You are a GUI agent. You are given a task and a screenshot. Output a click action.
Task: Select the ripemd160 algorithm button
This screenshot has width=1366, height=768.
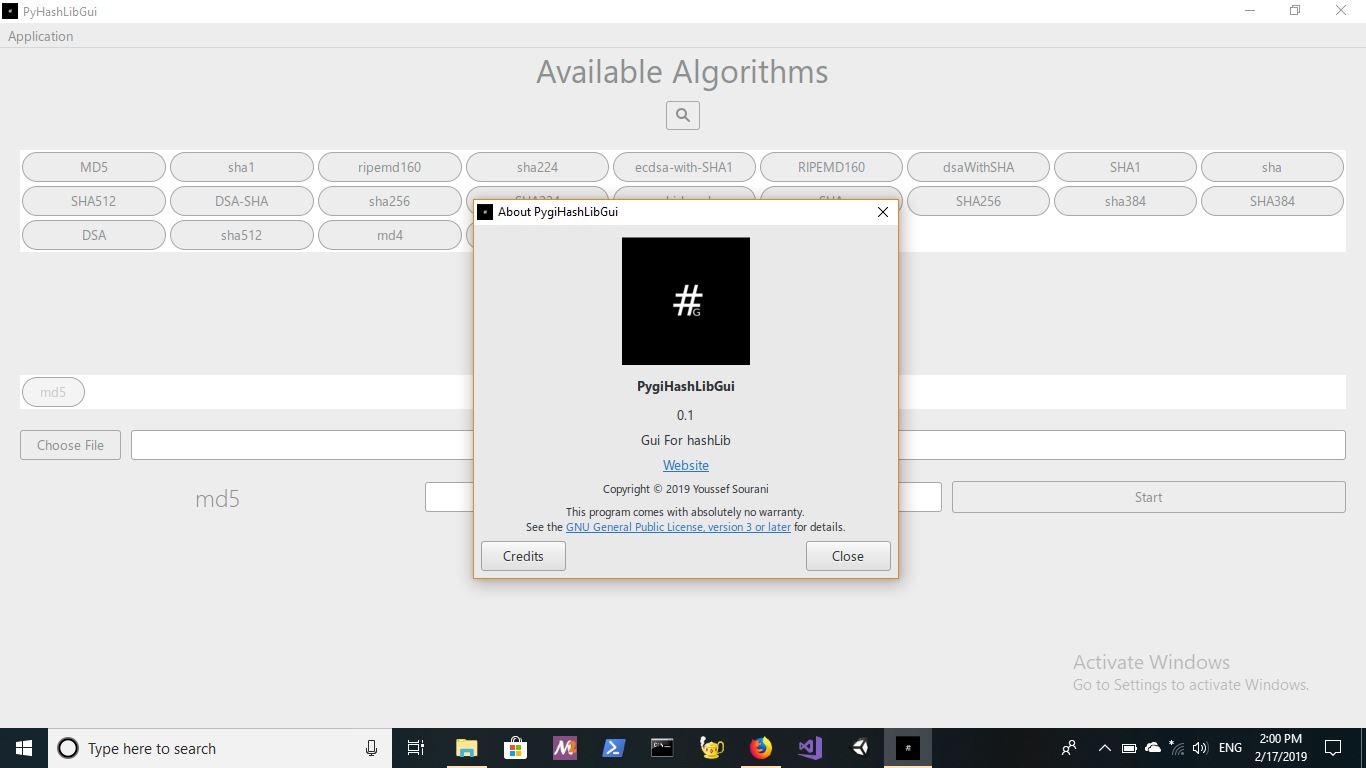click(x=389, y=167)
